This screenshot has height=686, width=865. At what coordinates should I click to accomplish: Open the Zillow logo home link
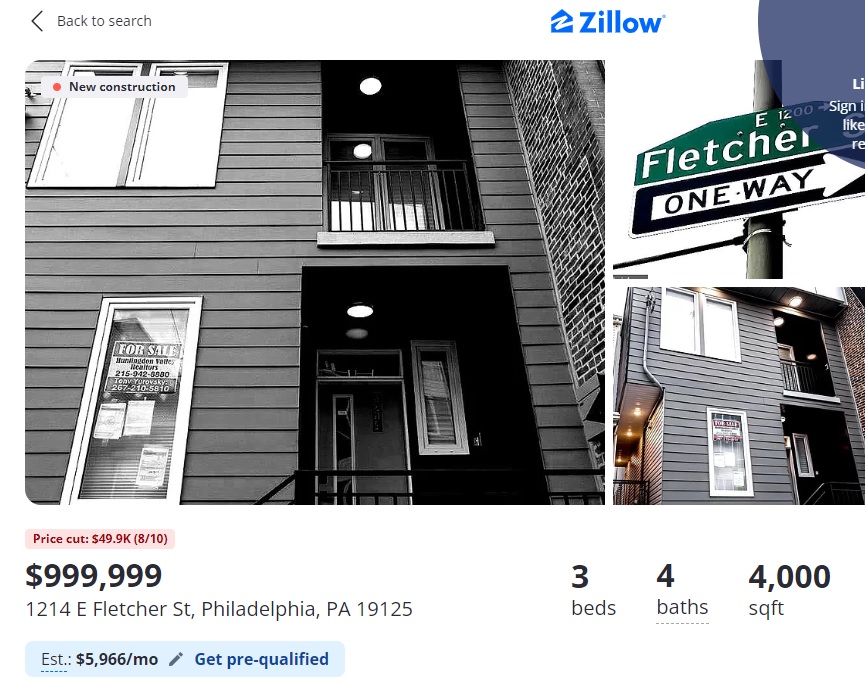(x=607, y=22)
